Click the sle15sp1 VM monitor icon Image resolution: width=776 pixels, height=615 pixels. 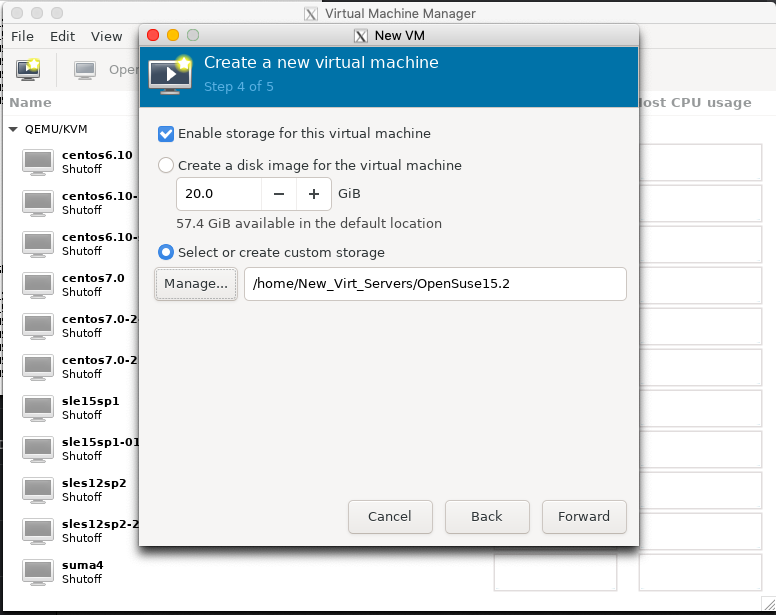coord(38,408)
